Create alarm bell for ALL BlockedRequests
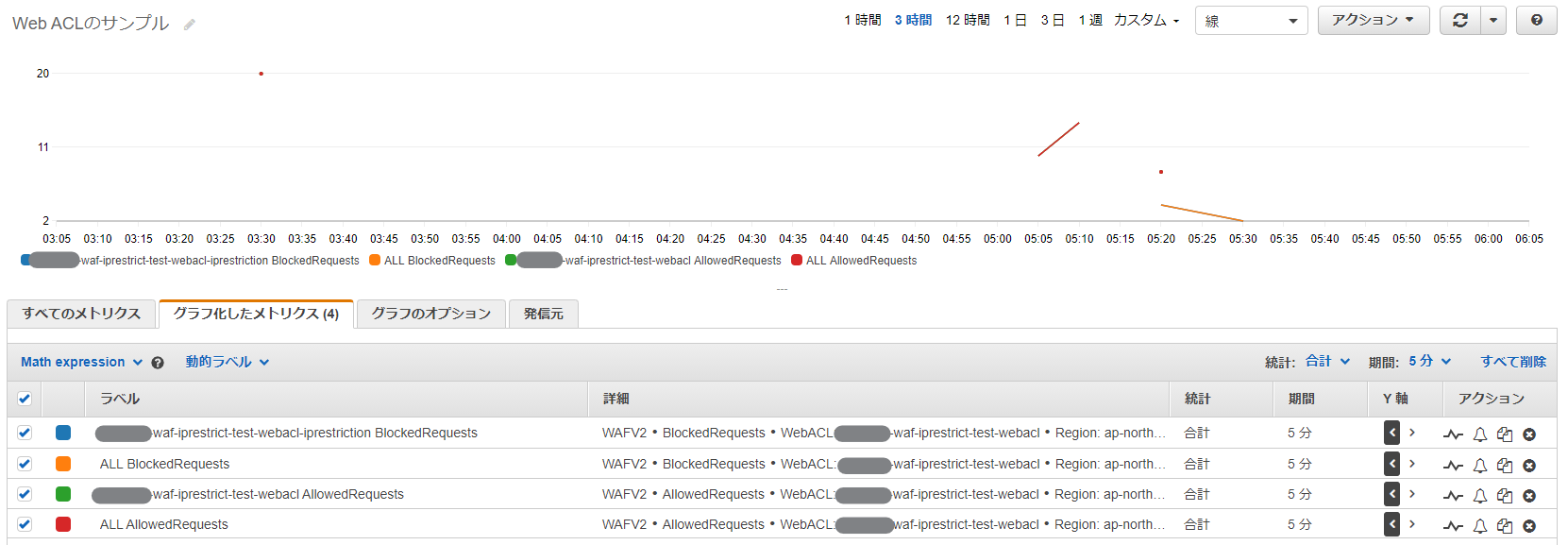The image size is (1568, 545). (x=1480, y=466)
